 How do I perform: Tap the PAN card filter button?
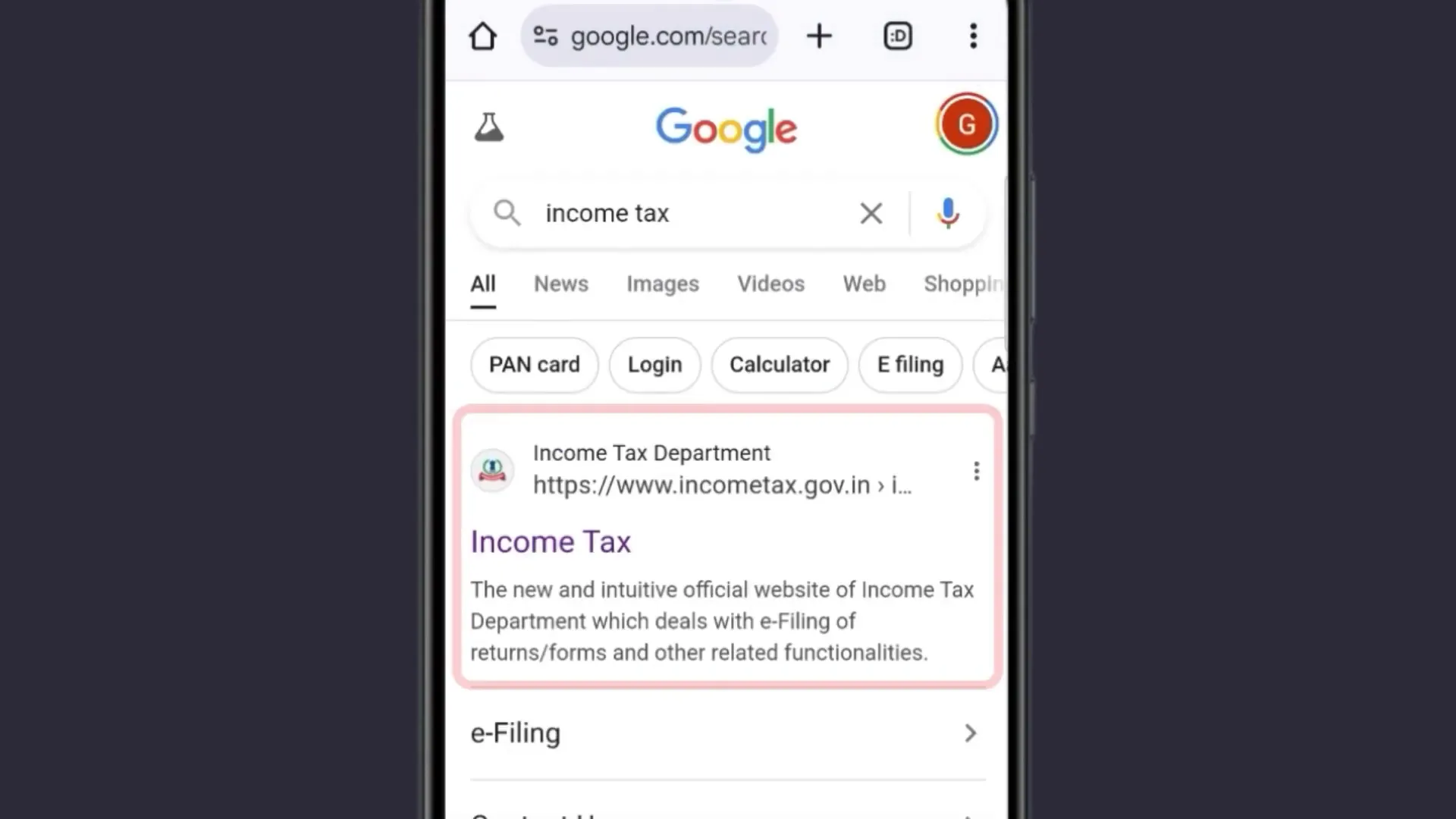coord(534,364)
